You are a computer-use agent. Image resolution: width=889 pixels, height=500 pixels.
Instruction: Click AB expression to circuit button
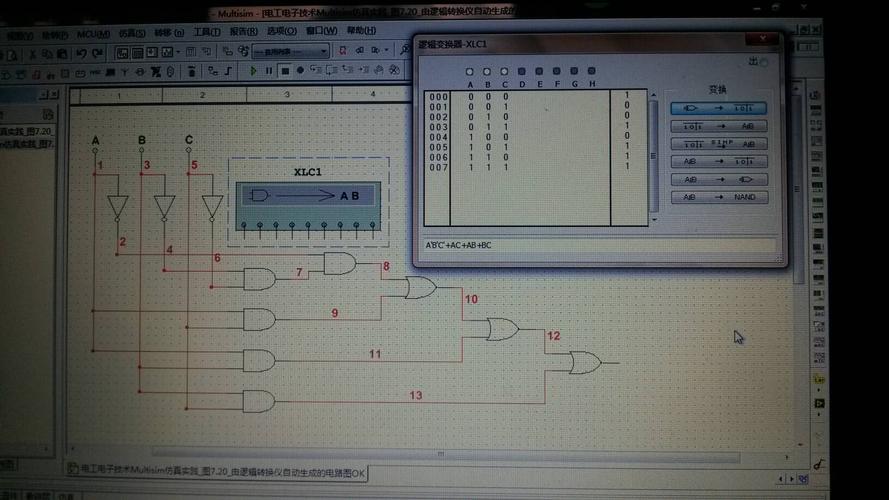(x=719, y=180)
